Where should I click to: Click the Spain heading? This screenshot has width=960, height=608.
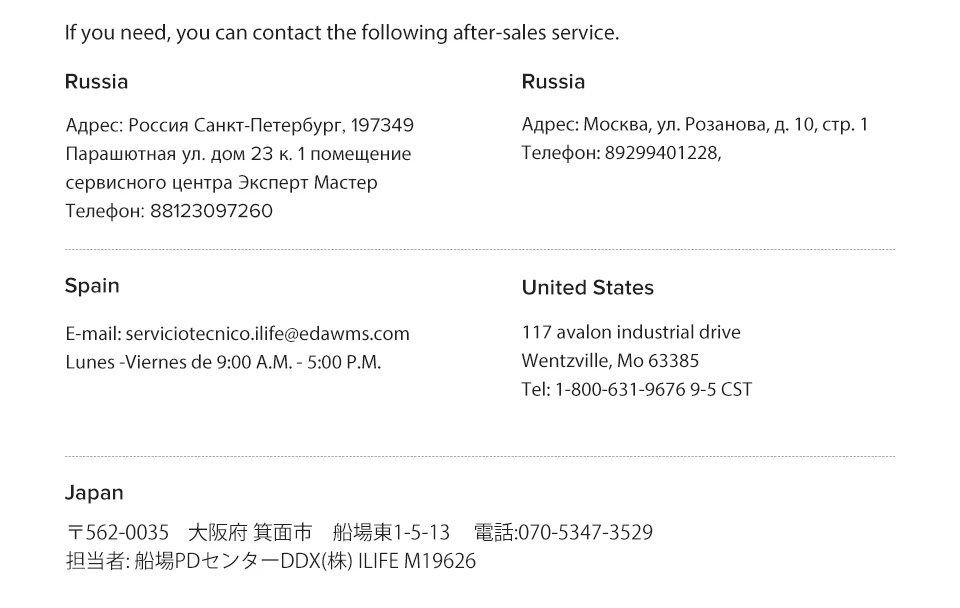tap(92, 286)
